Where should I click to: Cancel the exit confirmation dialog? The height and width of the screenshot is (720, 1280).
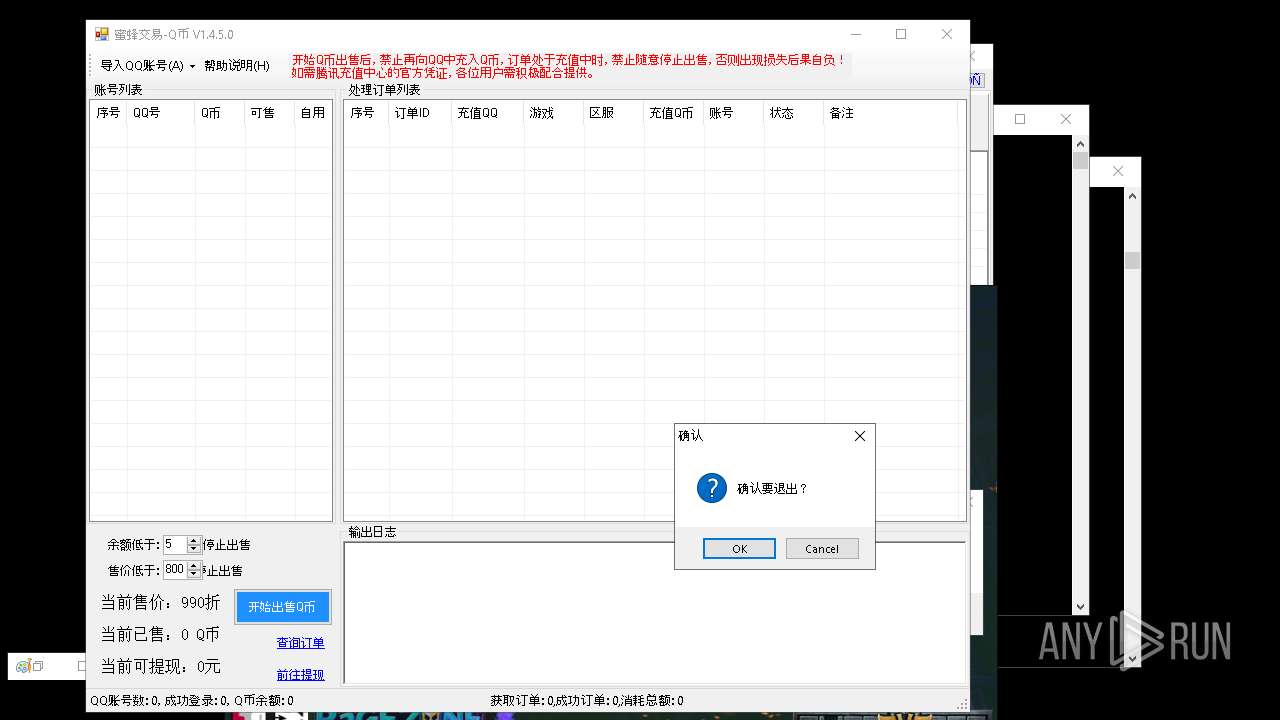(822, 548)
